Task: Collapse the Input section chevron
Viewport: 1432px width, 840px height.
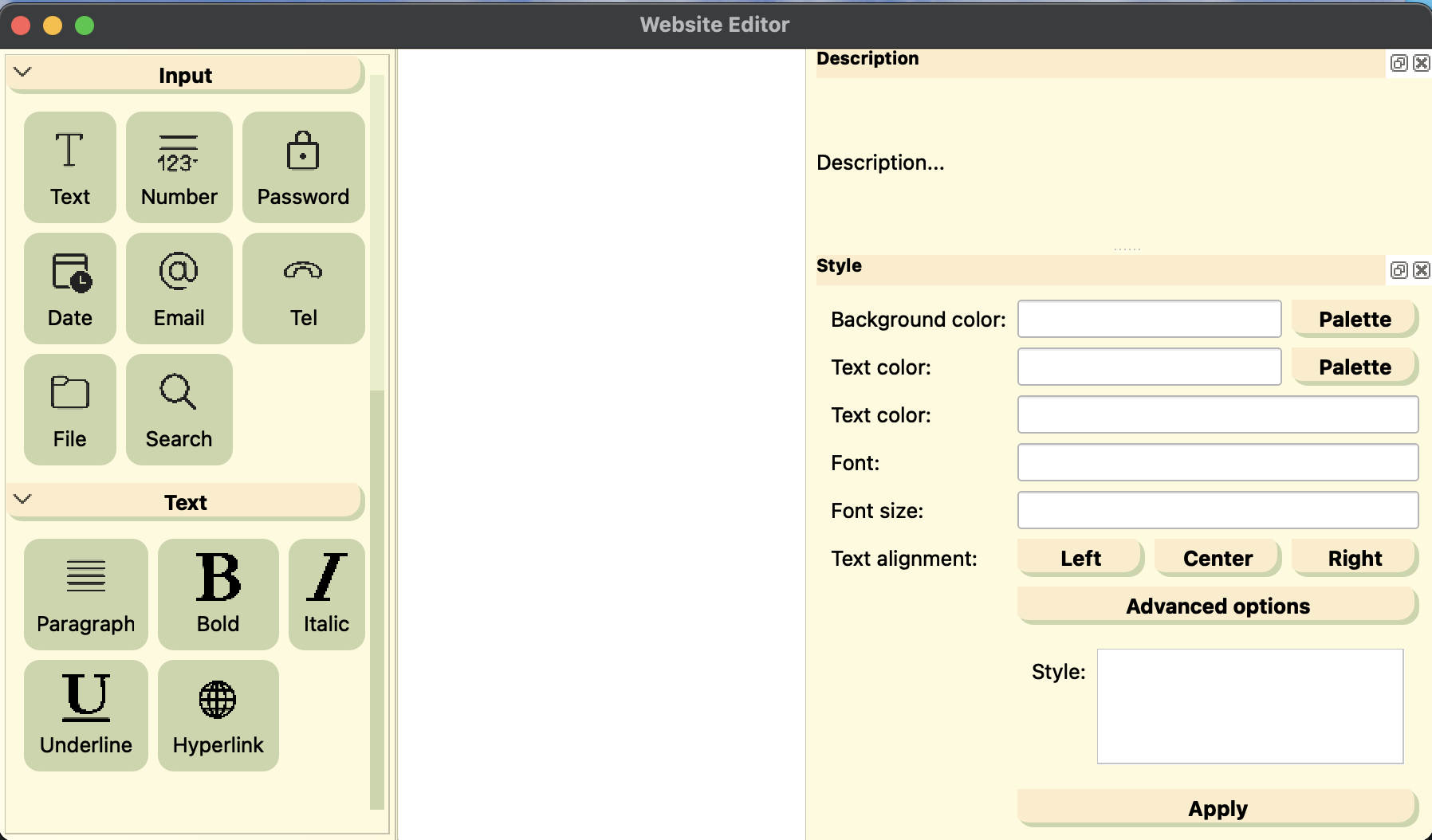Action: coord(23,73)
